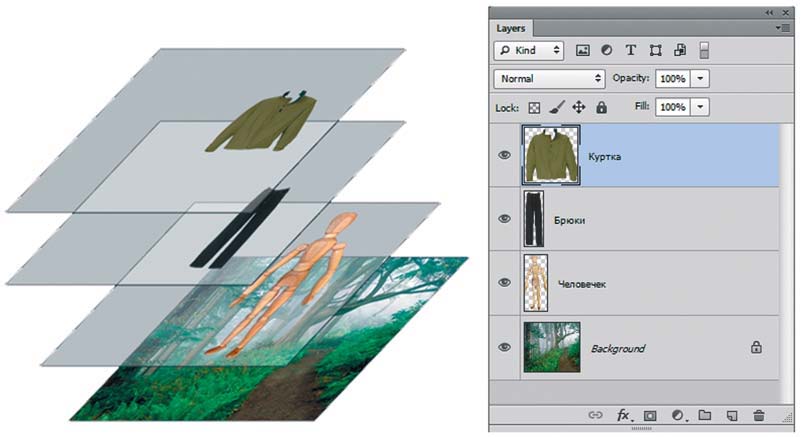
Task: Add a layer style via fx icon
Action: [624, 415]
